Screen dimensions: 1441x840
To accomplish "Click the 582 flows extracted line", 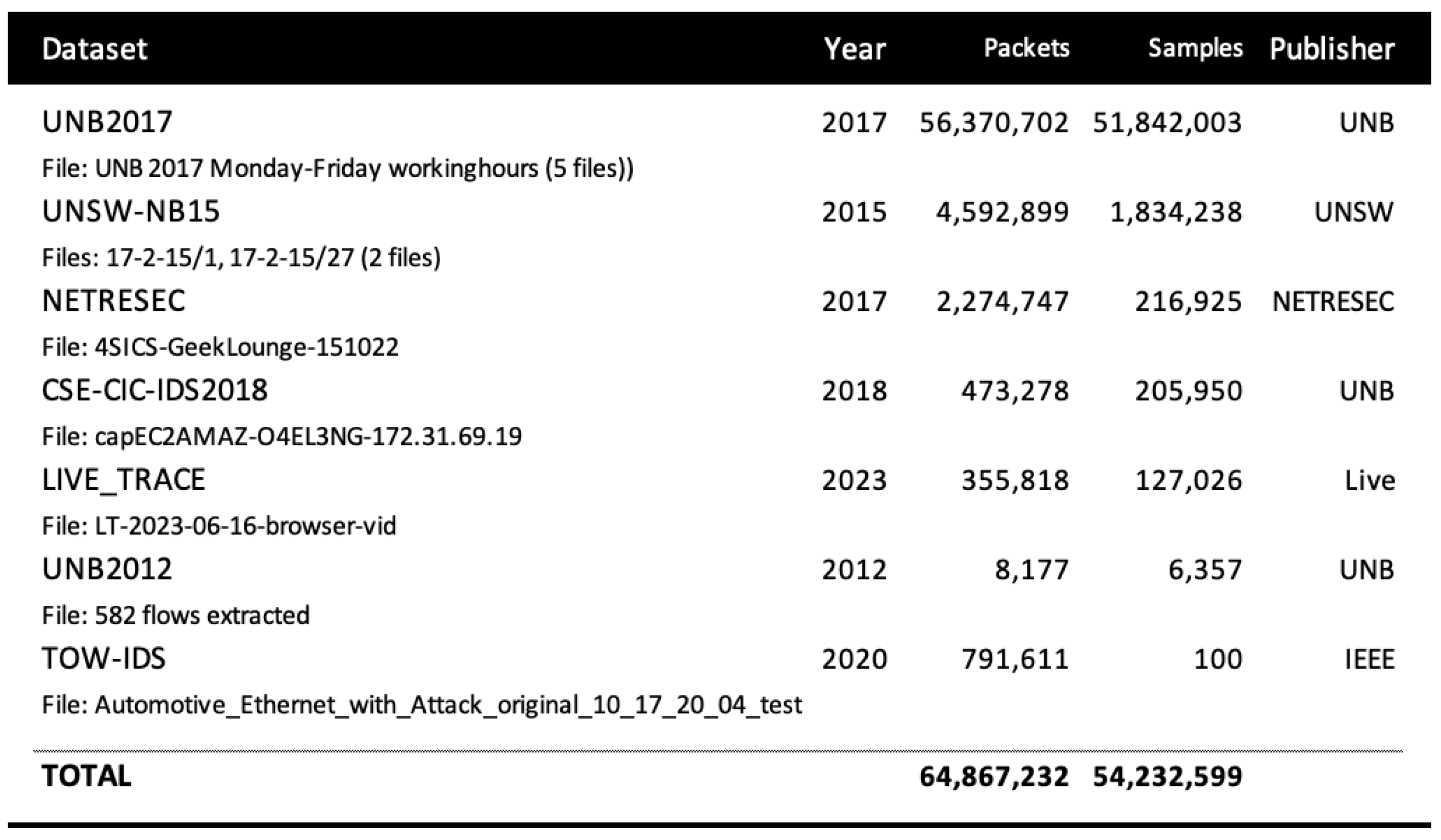I will [176, 616].
